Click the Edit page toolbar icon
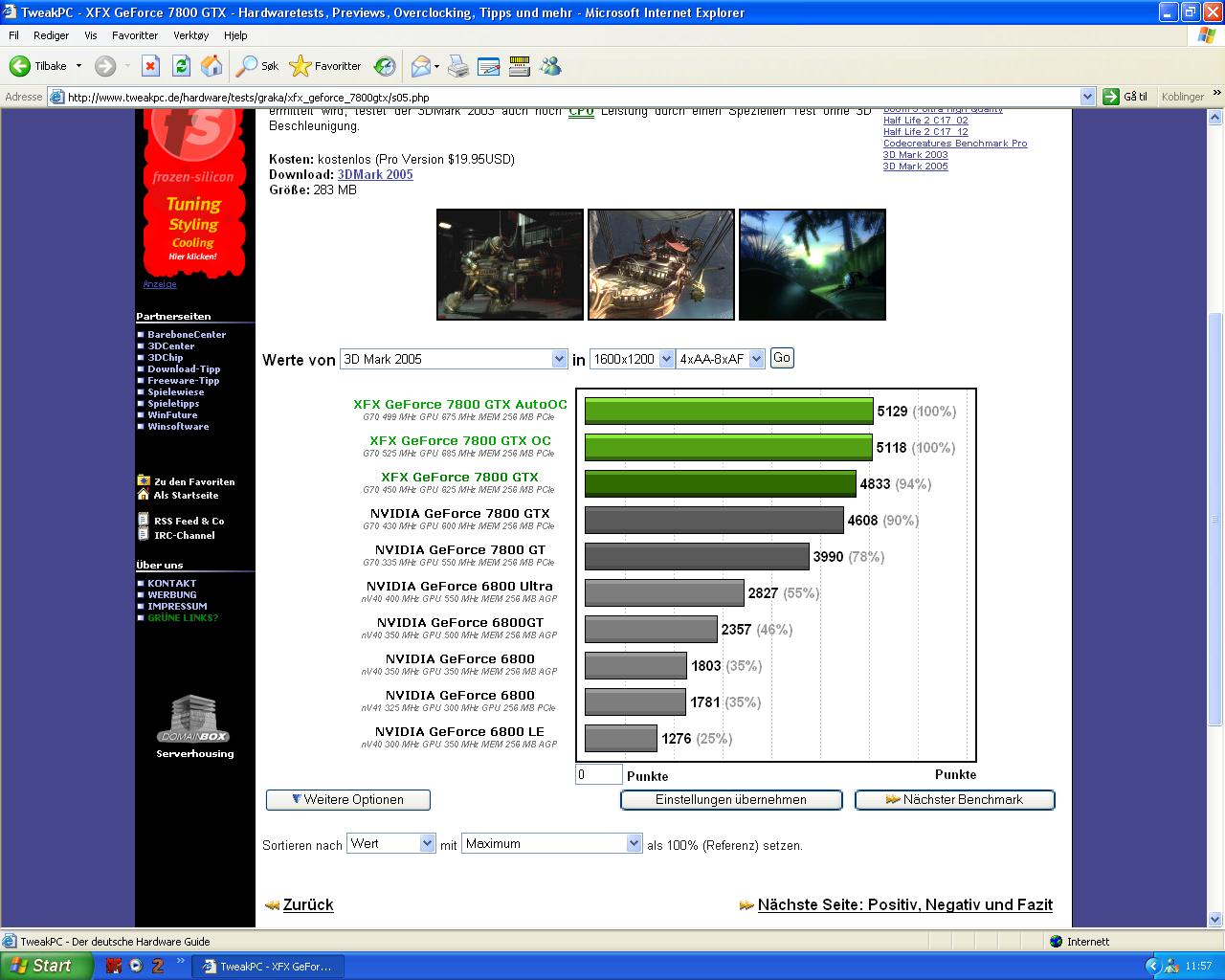1225x980 pixels. 489,66
